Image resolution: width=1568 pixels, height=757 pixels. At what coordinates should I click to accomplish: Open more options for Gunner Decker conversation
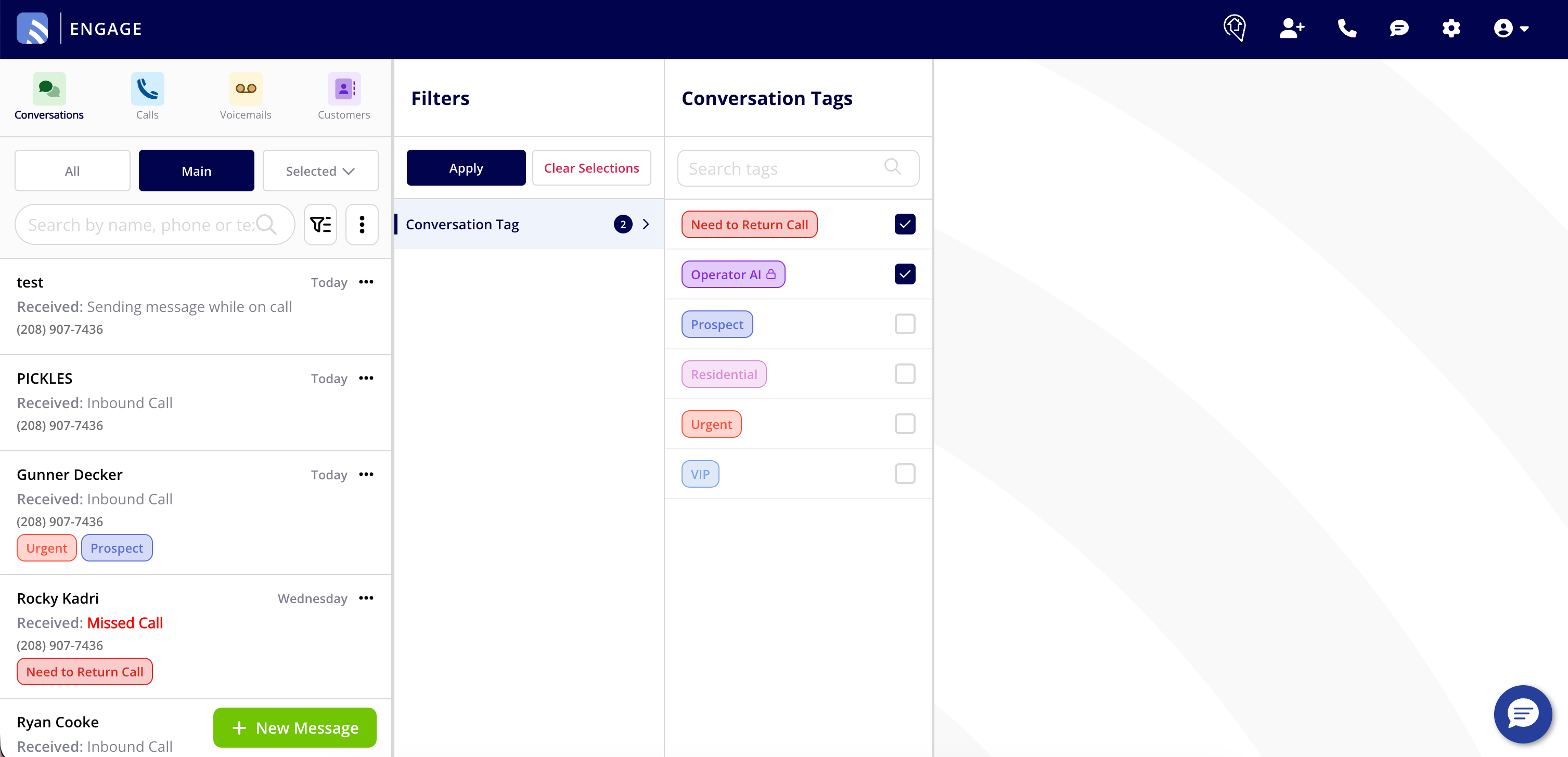click(366, 475)
